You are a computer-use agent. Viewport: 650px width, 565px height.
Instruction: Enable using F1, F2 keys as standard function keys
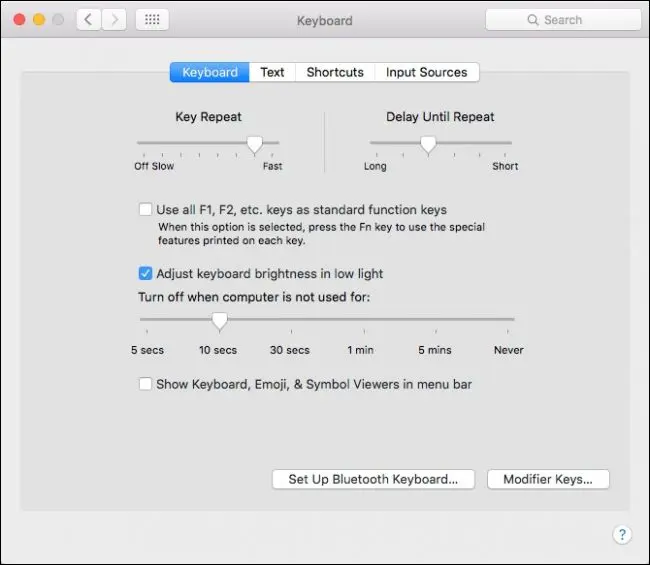[x=146, y=209]
